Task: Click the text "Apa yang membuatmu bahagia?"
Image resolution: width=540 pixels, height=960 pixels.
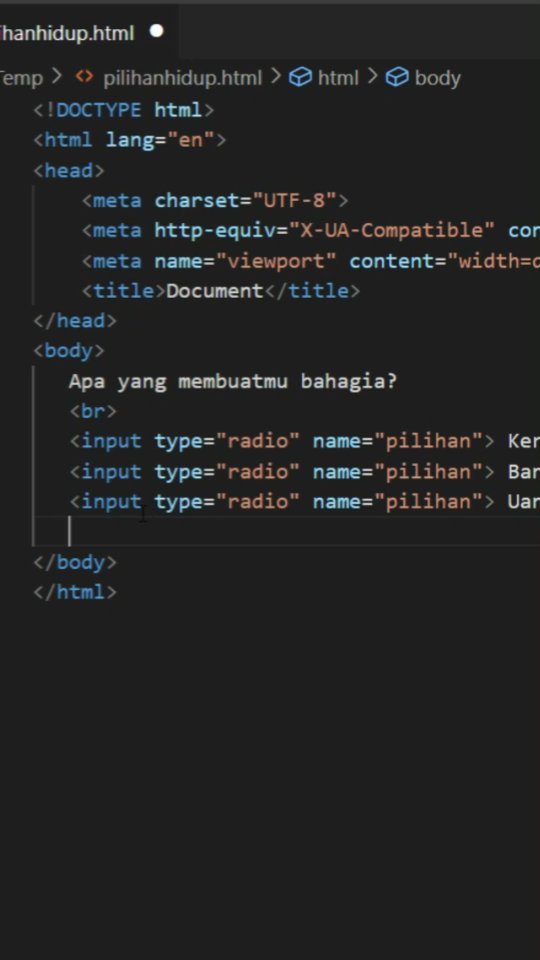Action: (233, 382)
